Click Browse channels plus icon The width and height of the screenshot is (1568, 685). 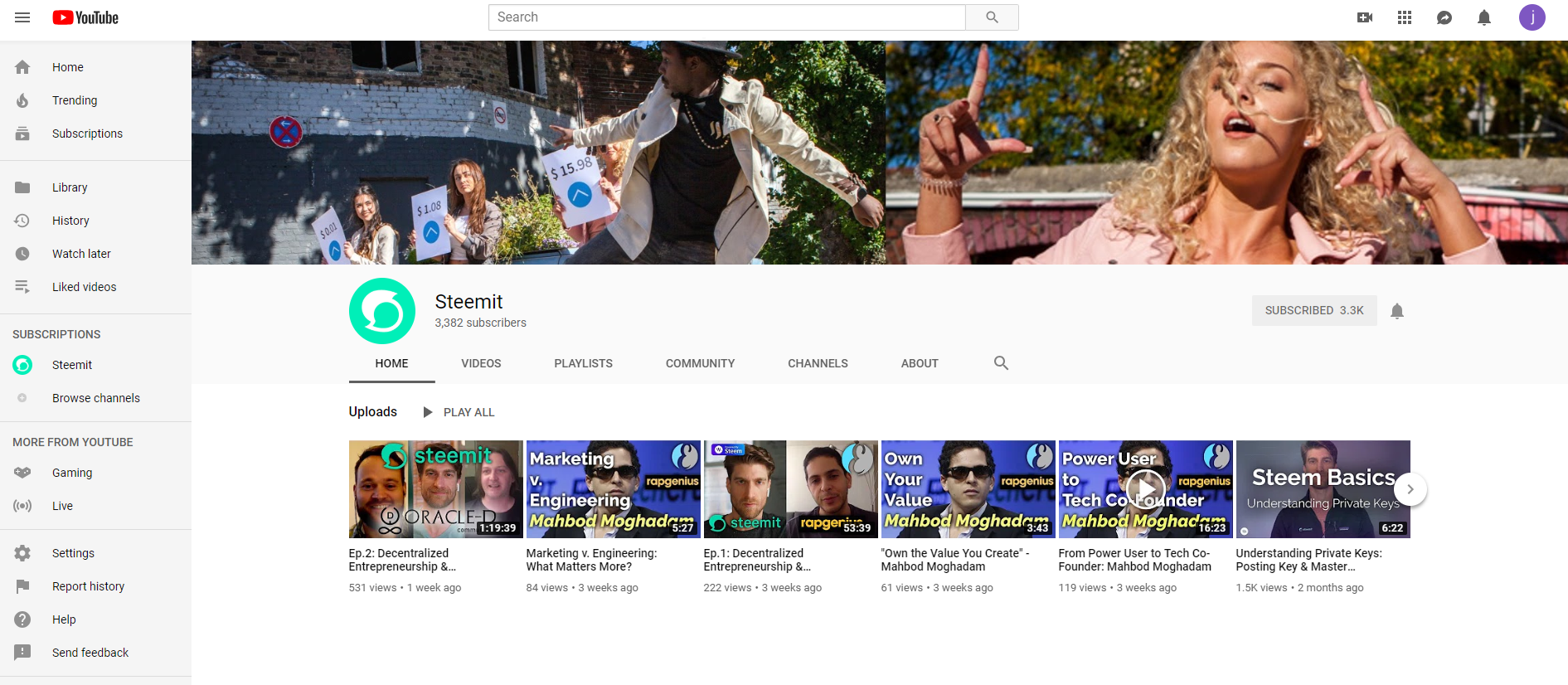pyautogui.click(x=22, y=398)
